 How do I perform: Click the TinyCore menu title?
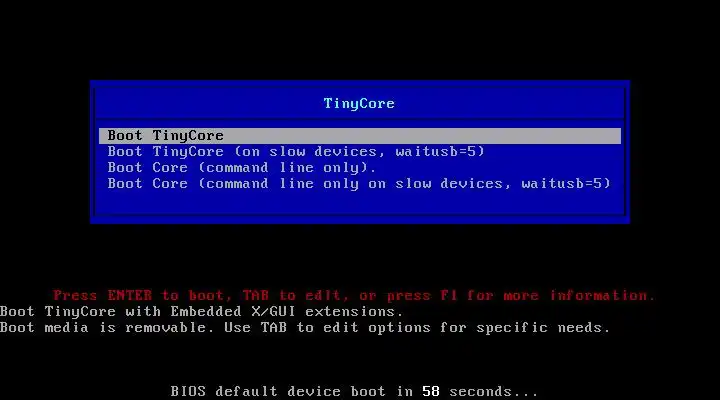click(x=359, y=103)
